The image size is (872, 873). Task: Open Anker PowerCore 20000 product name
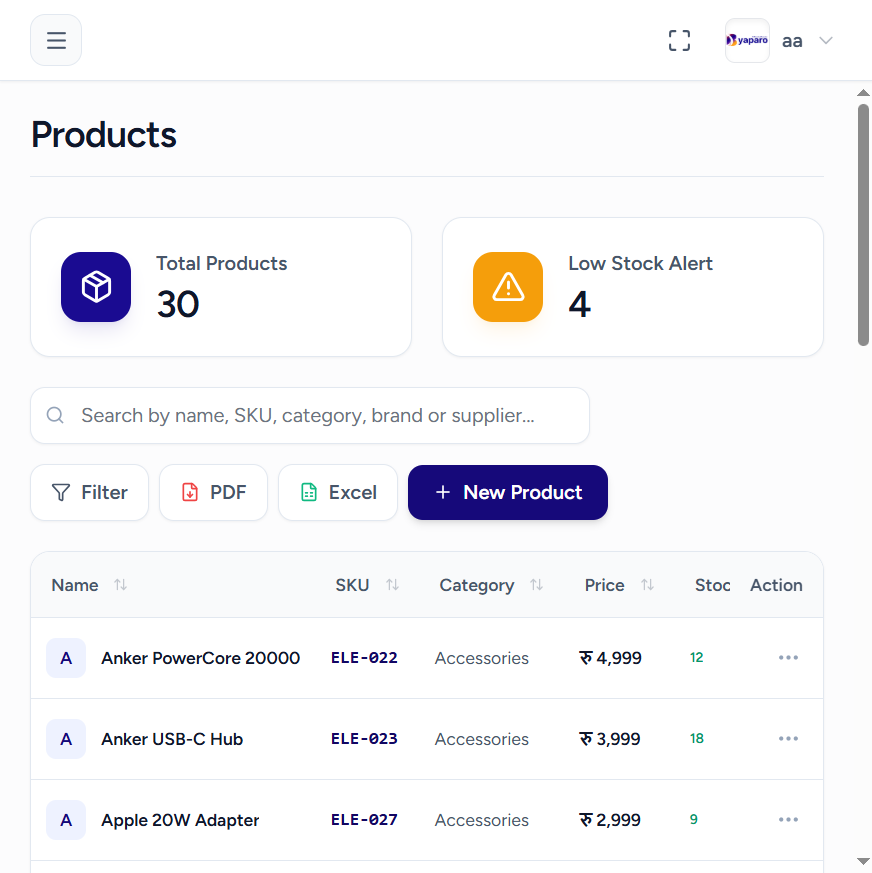[x=200, y=658]
